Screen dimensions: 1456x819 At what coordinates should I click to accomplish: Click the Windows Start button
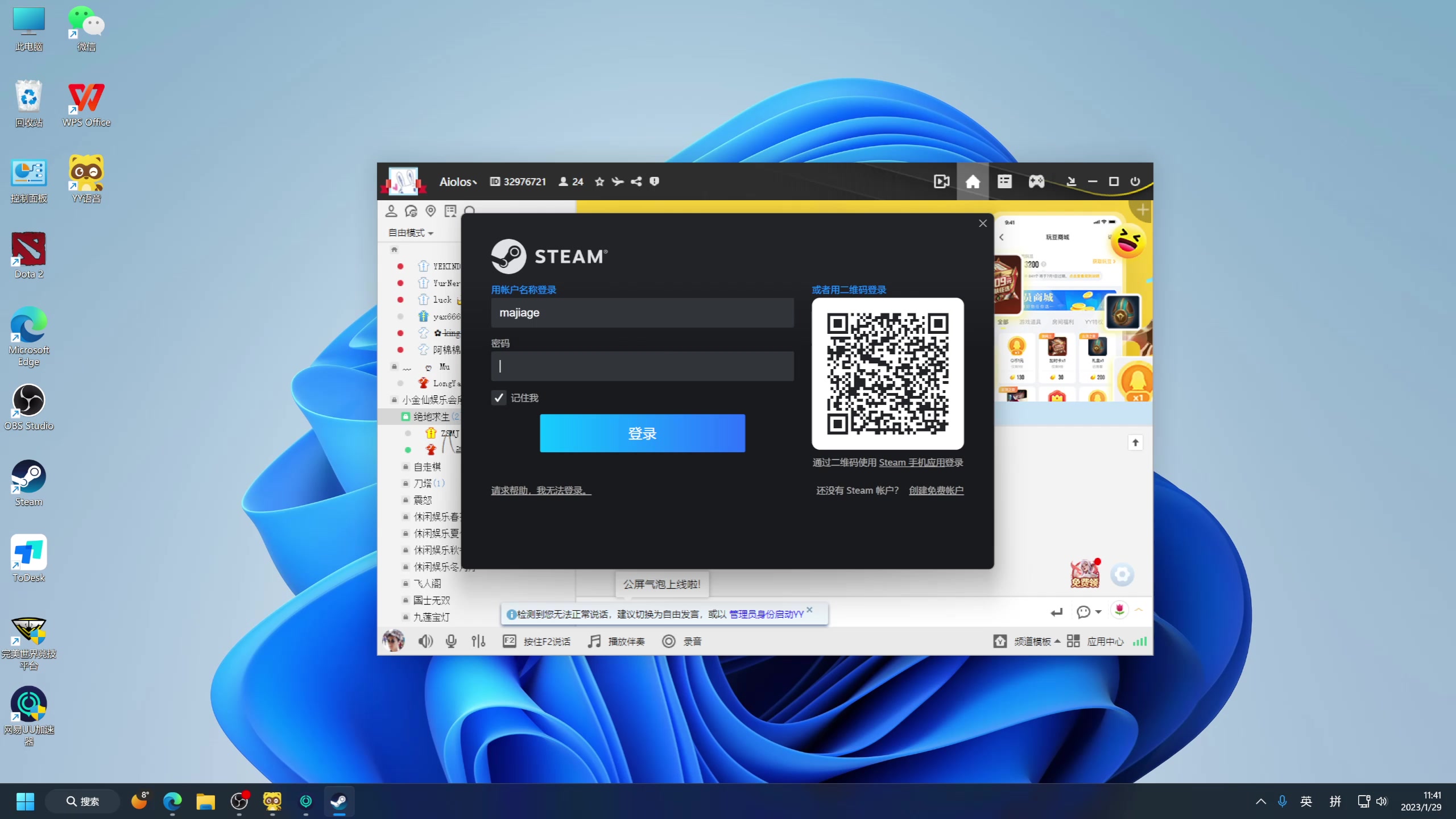pos(25,801)
